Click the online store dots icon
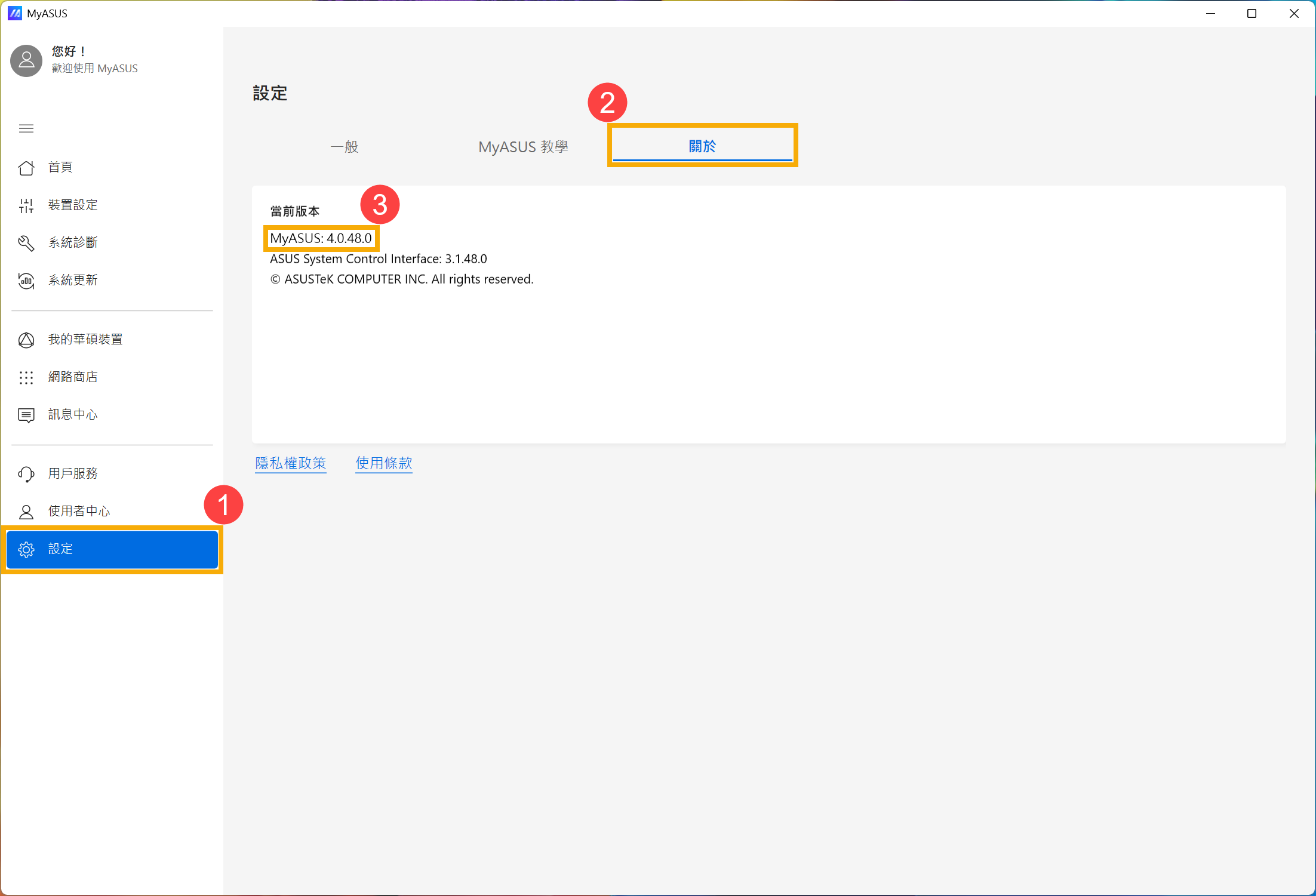The width and height of the screenshot is (1316, 896). 26,377
